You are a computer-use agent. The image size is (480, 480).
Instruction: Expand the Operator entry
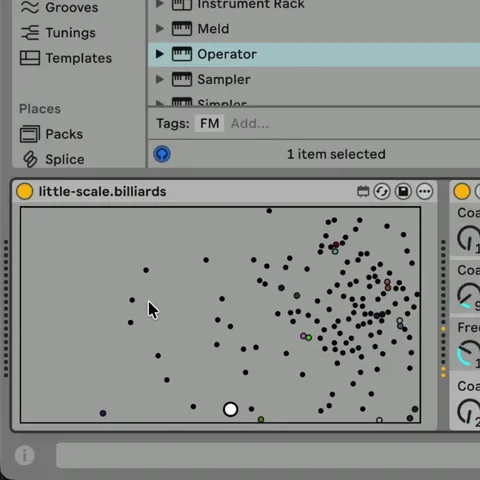(160, 54)
